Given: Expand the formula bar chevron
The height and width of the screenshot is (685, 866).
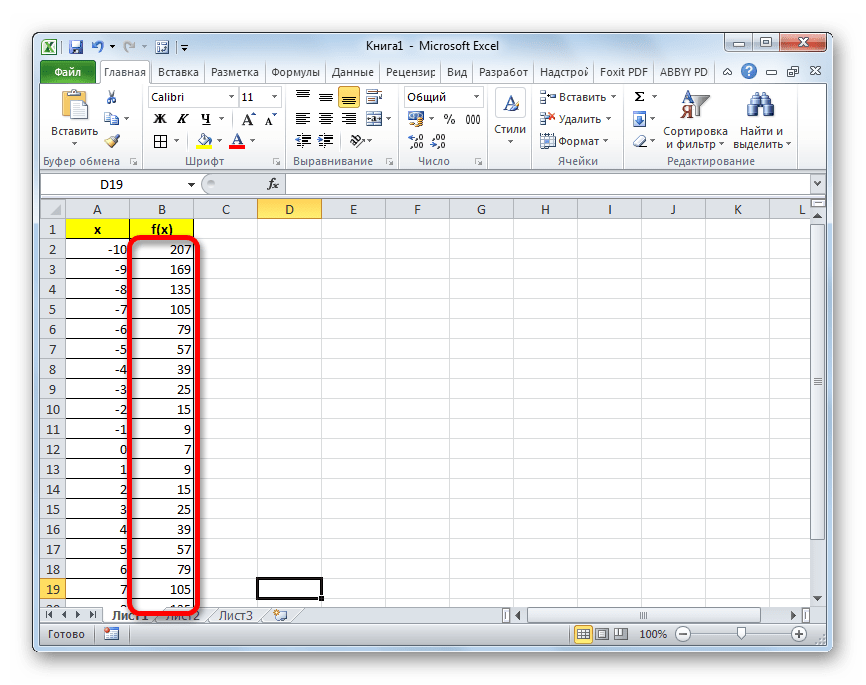Looking at the screenshot, I should (x=817, y=183).
